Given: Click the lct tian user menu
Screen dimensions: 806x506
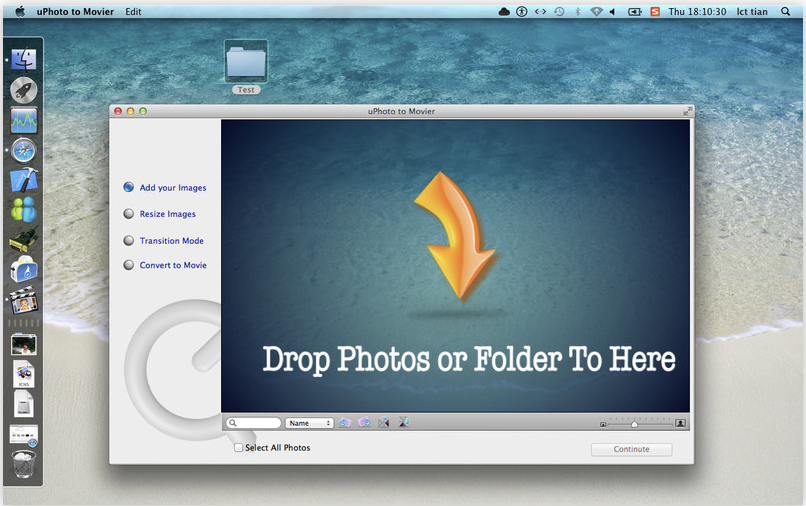Looking at the screenshot, I should [x=752, y=11].
